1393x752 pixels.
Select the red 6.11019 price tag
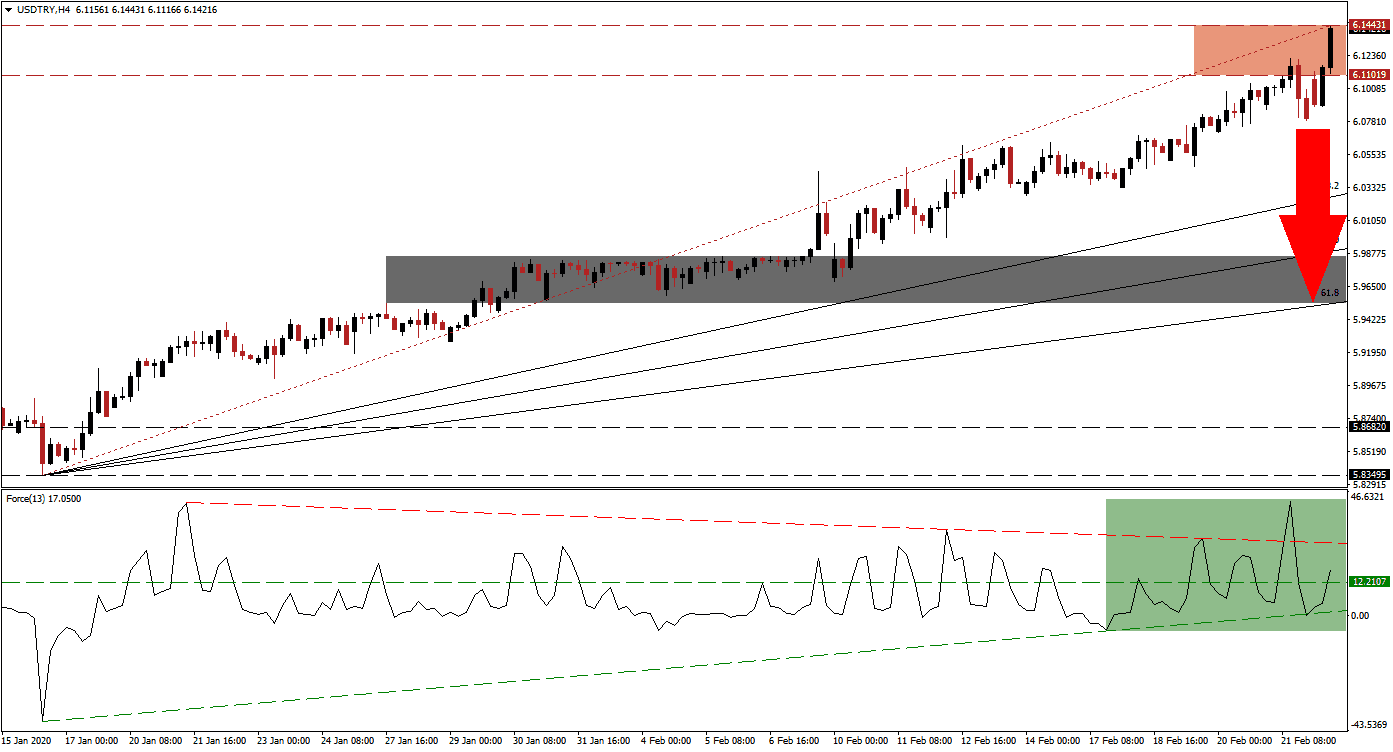pos(1368,76)
